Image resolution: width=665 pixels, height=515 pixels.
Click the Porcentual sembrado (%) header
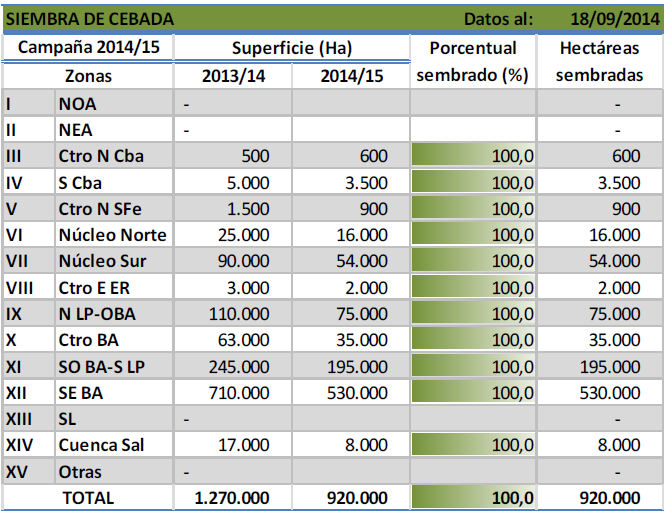[x=472, y=61]
